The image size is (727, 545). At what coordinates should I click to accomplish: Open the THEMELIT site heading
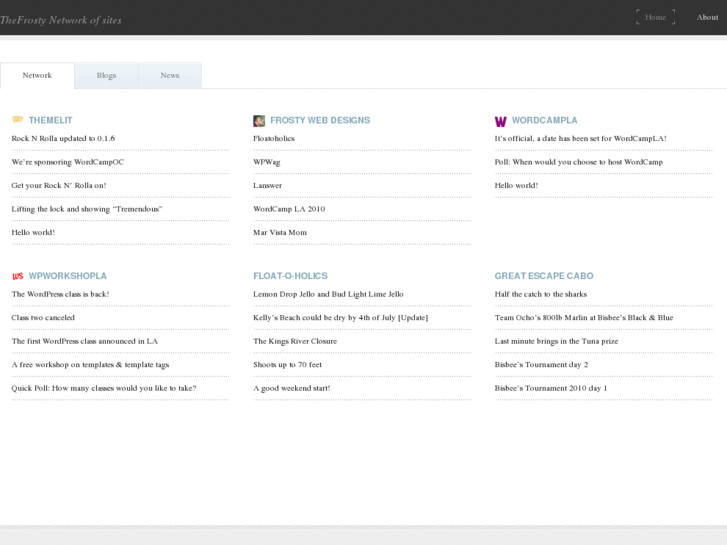[x=51, y=120]
